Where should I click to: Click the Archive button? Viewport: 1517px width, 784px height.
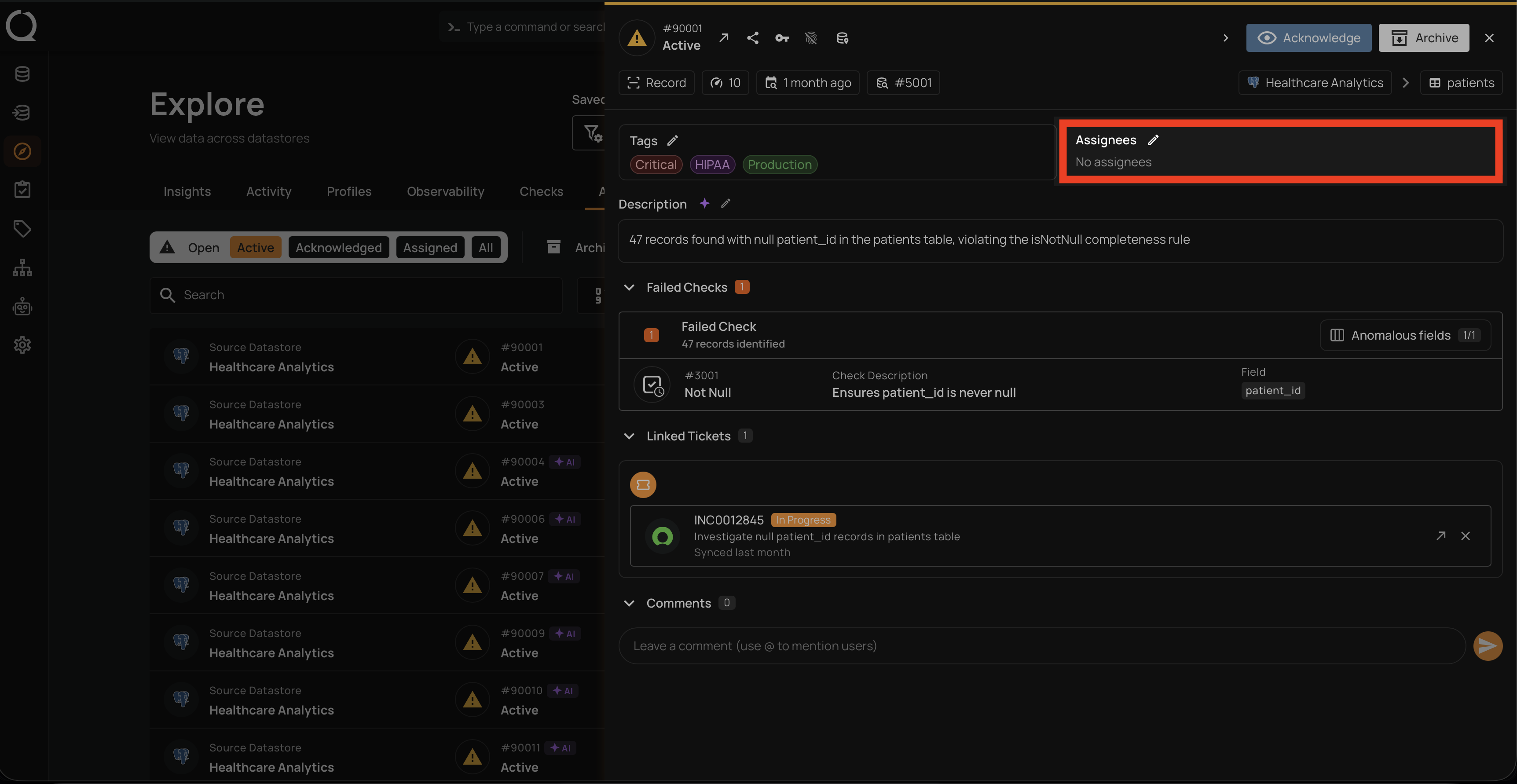[x=1424, y=38]
